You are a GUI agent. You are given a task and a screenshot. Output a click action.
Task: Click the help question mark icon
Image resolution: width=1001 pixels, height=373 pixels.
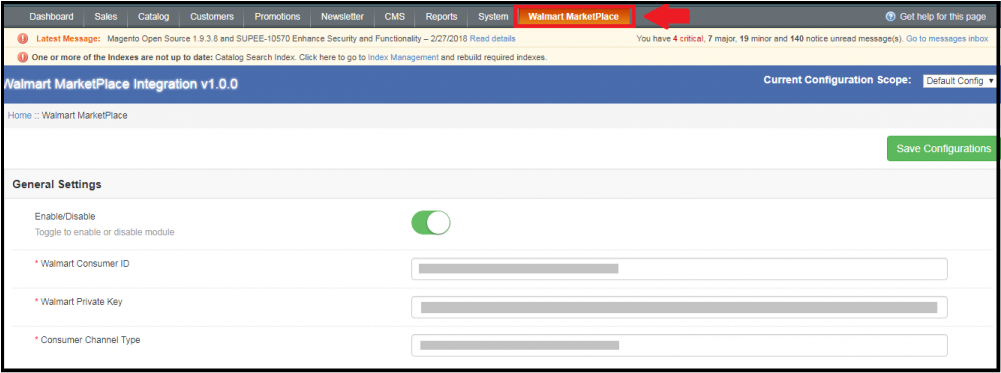tap(891, 17)
